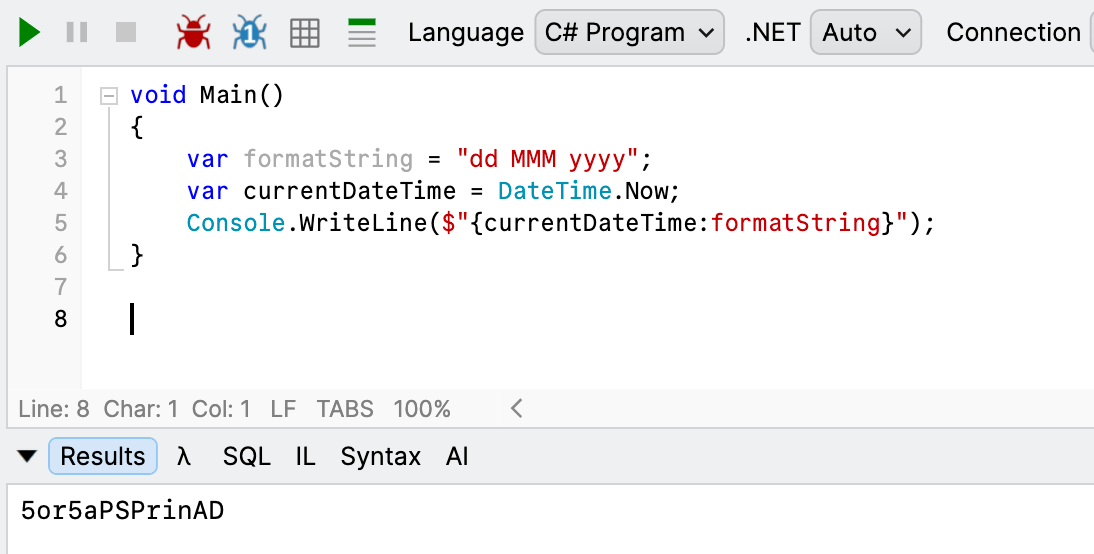The width and height of the screenshot is (1094, 554).
Task: Click DateTime type on line 4
Action: pos(554,190)
